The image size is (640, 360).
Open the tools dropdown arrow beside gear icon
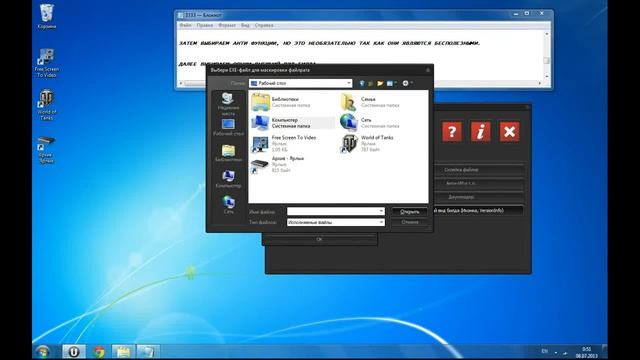pos(412,83)
